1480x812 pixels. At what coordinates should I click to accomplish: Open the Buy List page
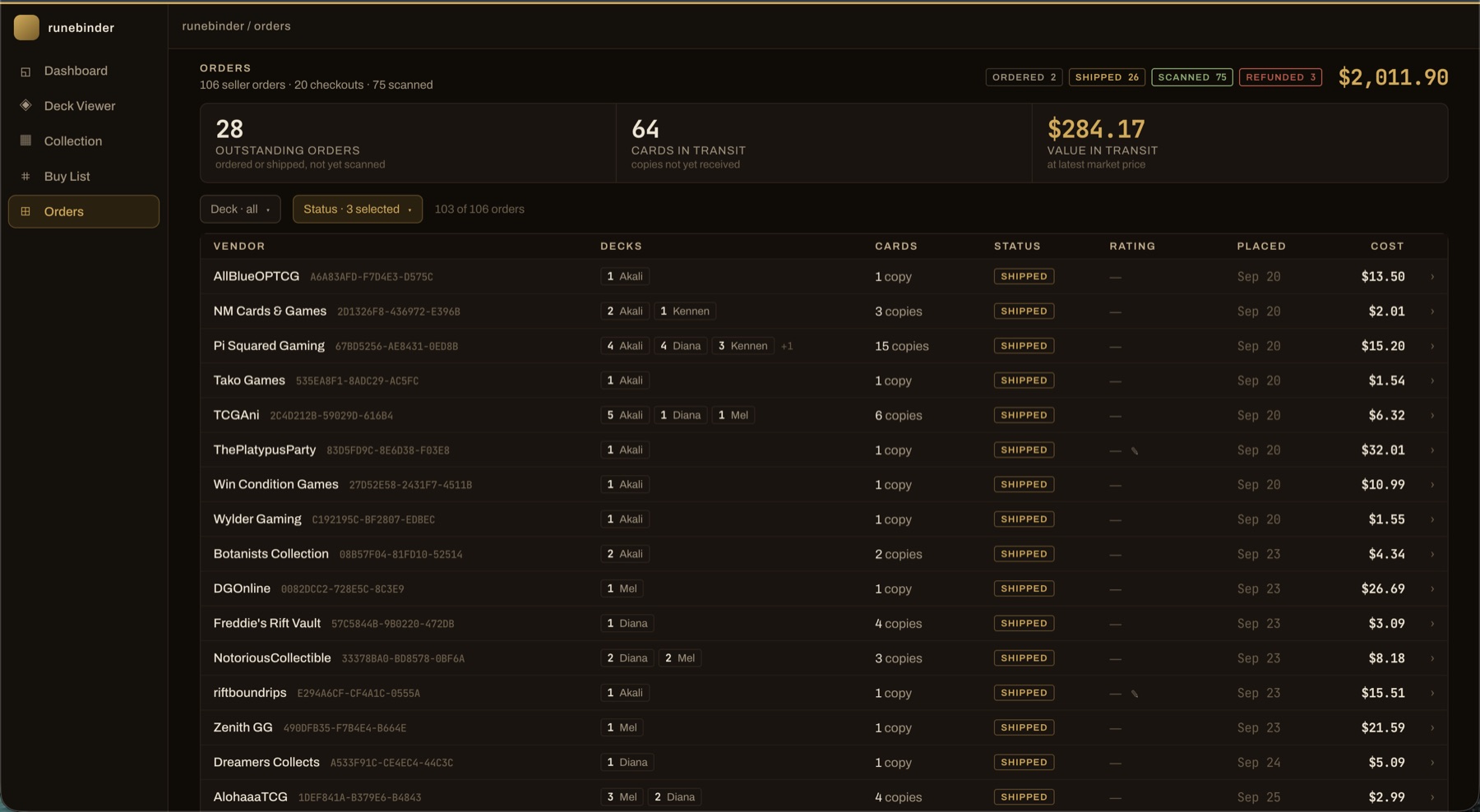pyautogui.click(x=84, y=177)
